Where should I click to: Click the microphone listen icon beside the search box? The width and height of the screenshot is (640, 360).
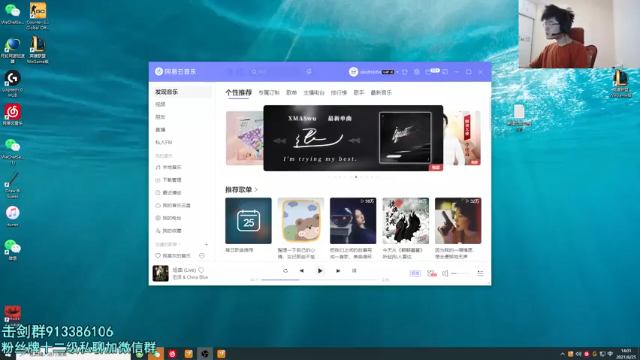tap(309, 72)
